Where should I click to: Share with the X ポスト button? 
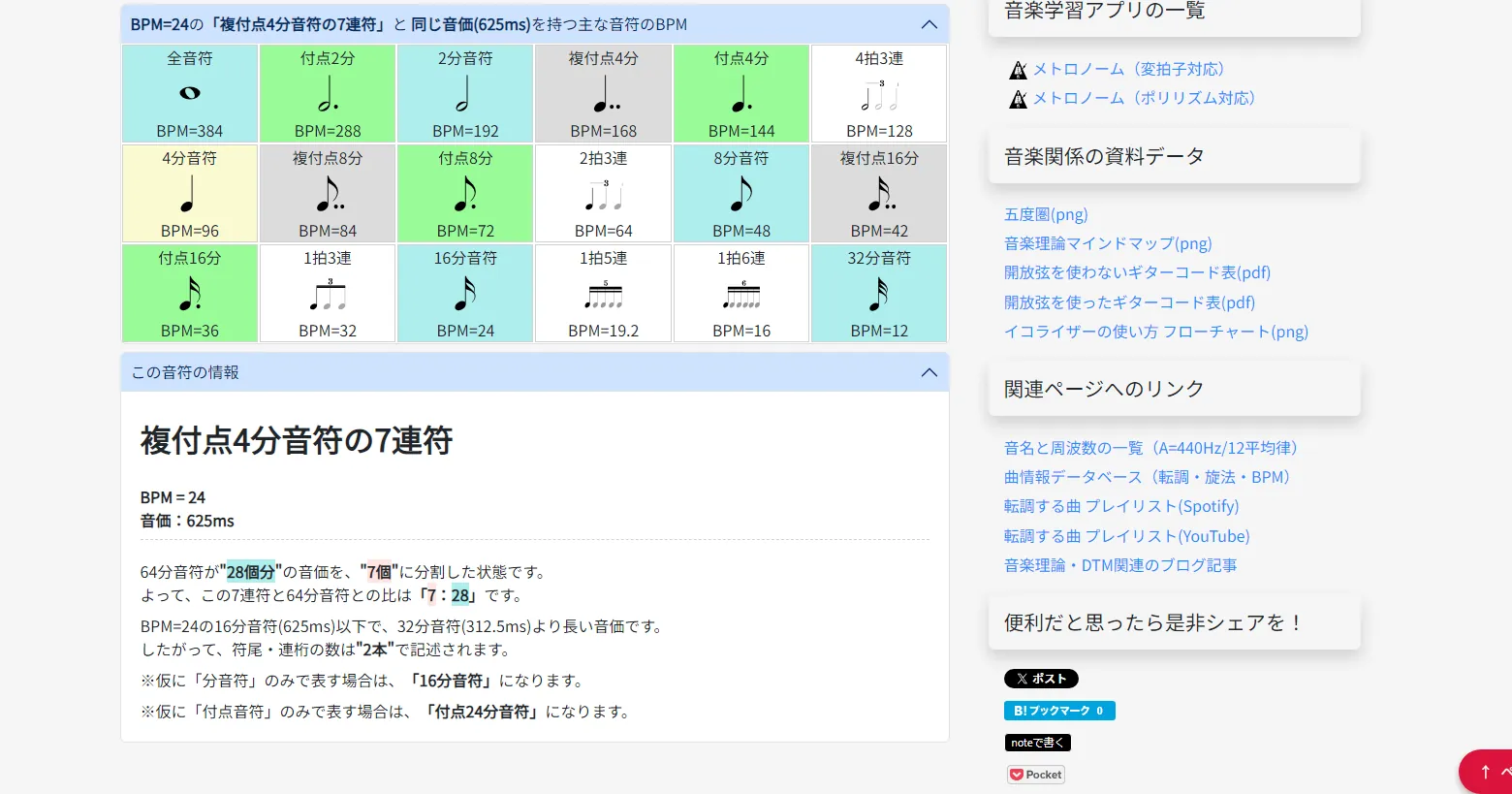click(x=1041, y=679)
